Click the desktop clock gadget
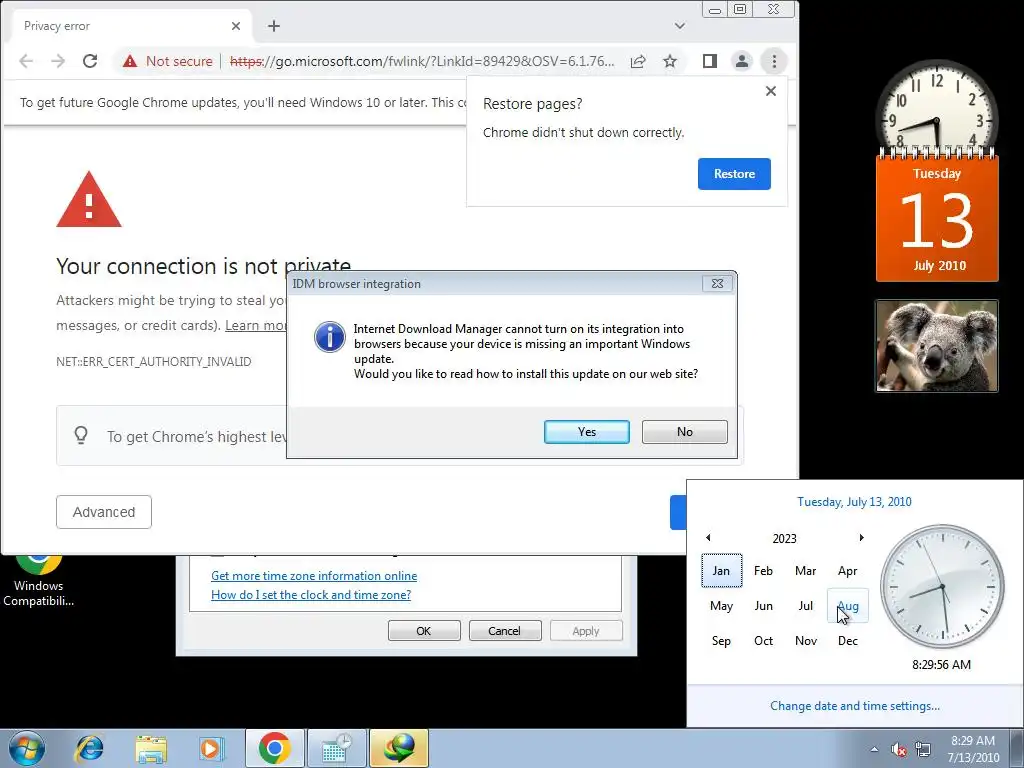 [936, 106]
